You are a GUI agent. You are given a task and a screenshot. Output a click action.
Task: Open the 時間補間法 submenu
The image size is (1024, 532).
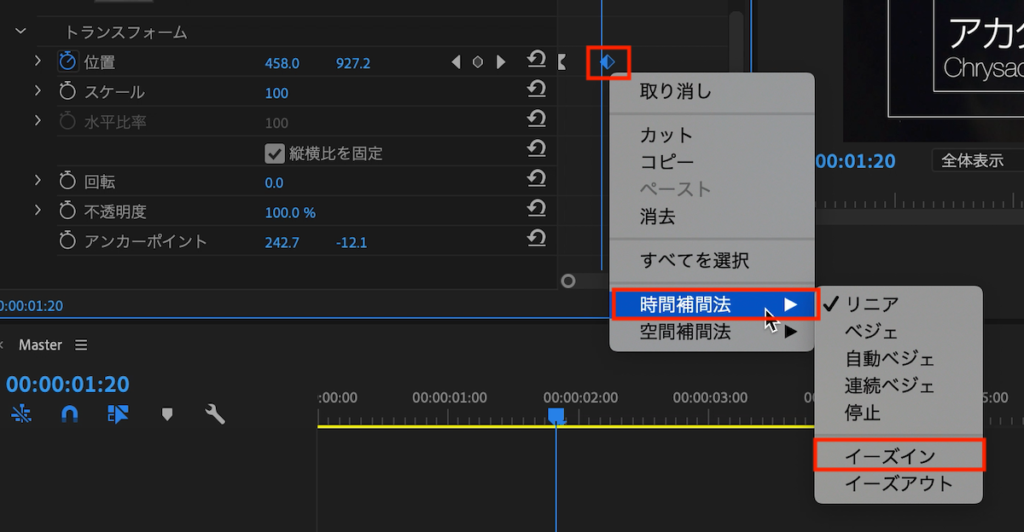click(712, 304)
